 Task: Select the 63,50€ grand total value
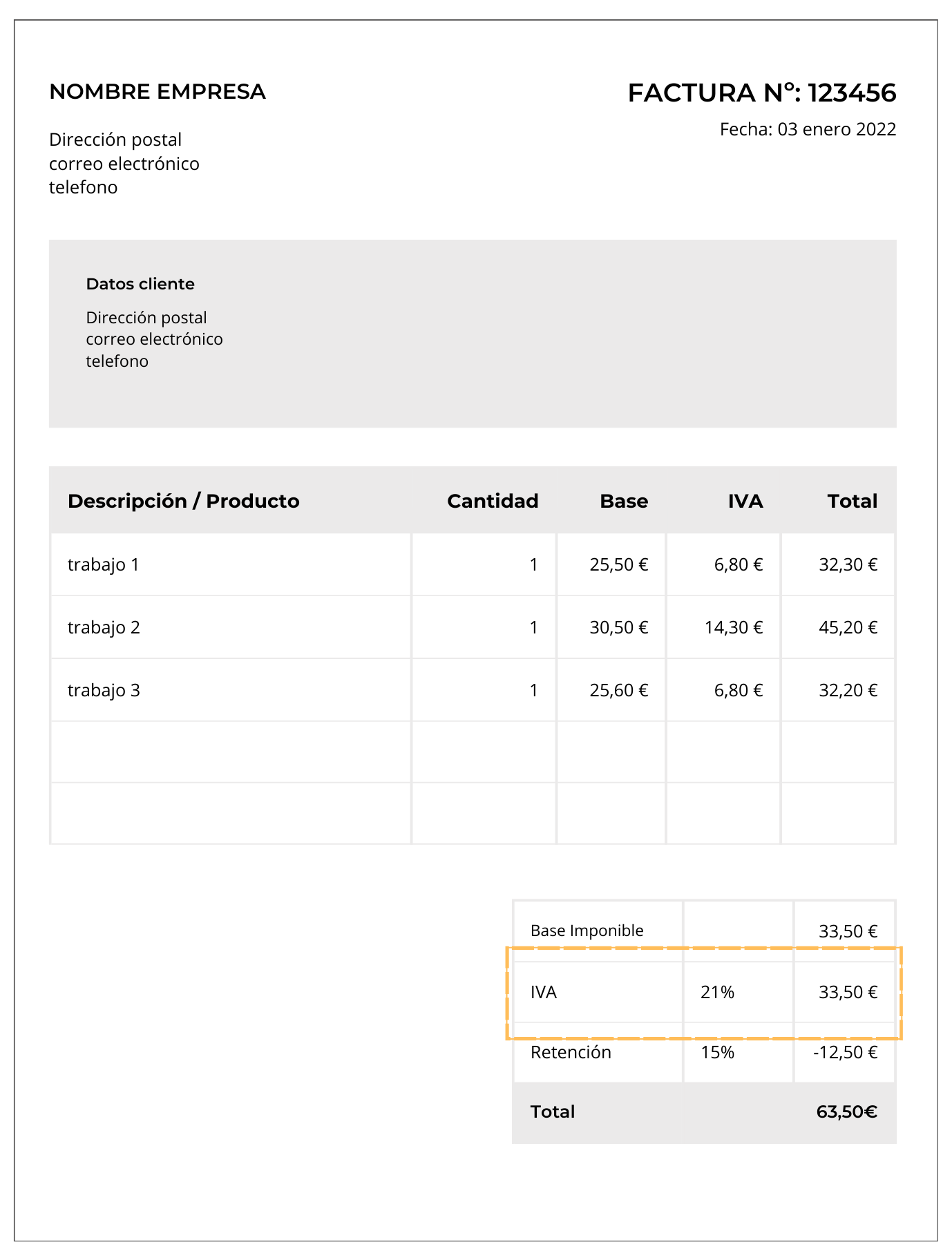[x=846, y=1112]
